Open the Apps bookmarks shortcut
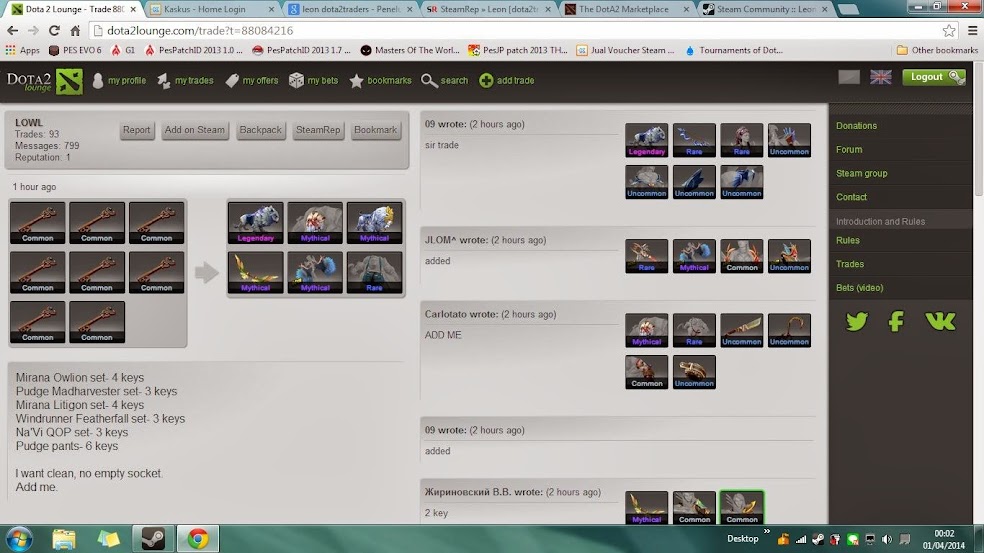This screenshot has height=553, width=984. pos(22,50)
